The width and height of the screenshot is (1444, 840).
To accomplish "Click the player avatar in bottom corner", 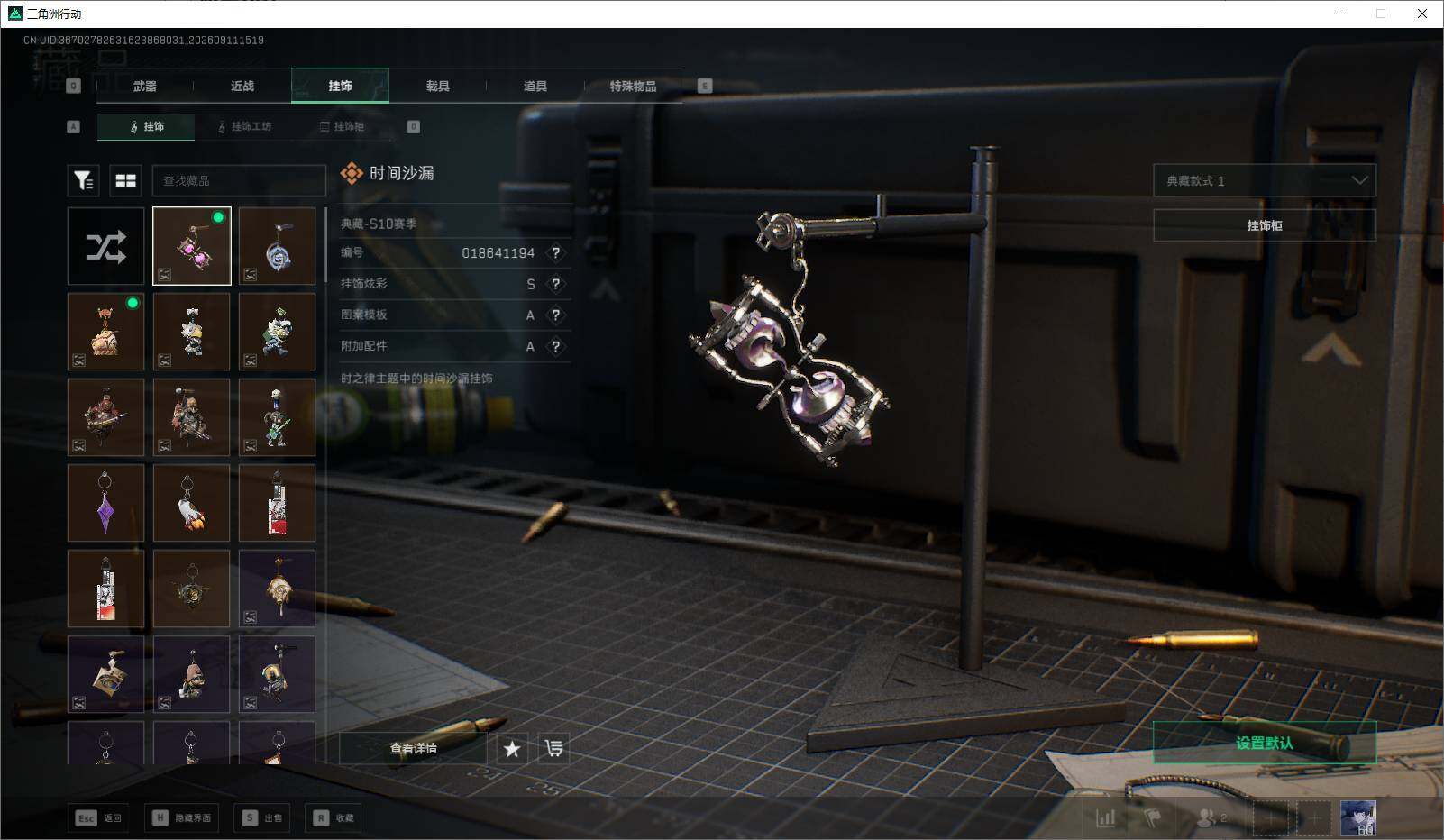I will click(x=1358, y=817).
